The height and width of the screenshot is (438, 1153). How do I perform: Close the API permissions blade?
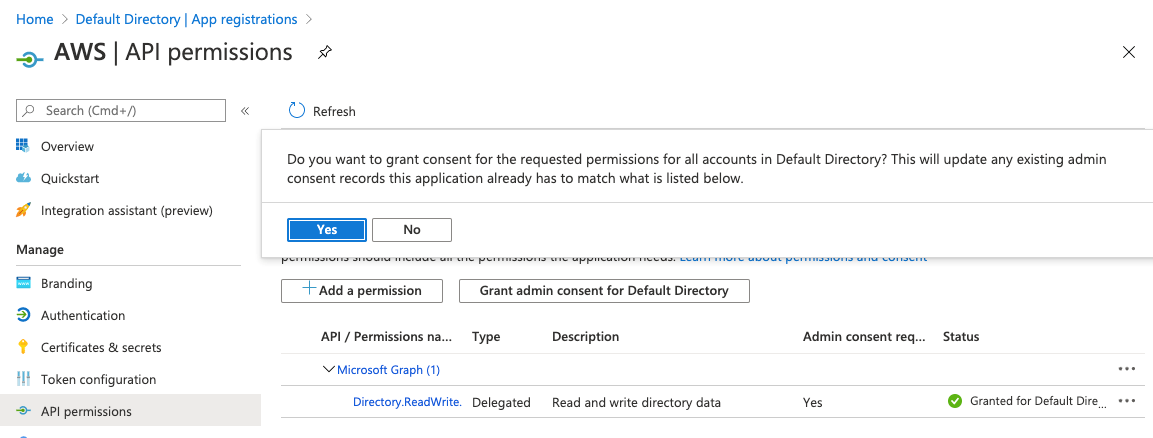[1129, 51]
